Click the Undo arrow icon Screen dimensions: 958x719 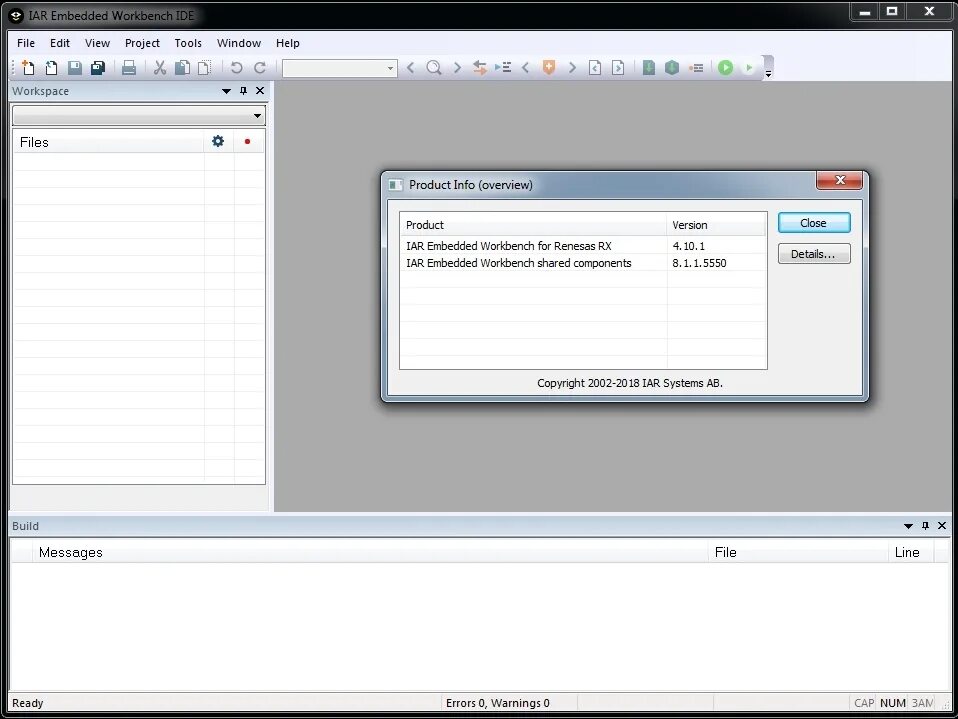(236, 68)
